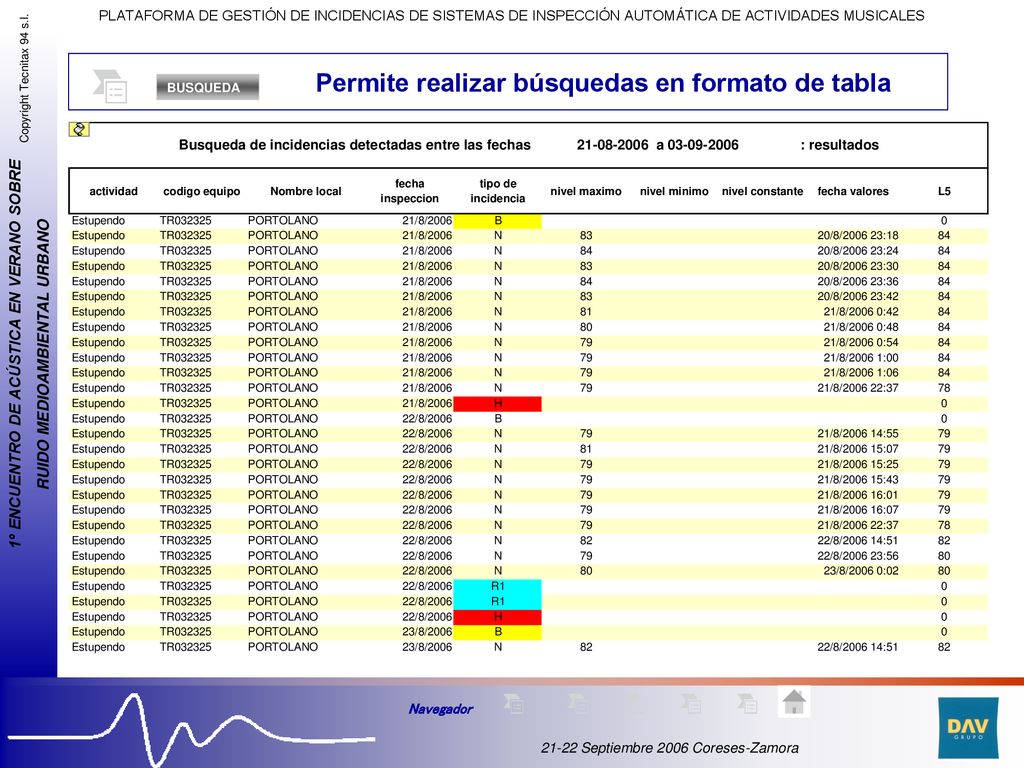The image size is (1024, 768).
Task: Click the yellow B cell dated 21/8/2006
Action: [498, 221]
